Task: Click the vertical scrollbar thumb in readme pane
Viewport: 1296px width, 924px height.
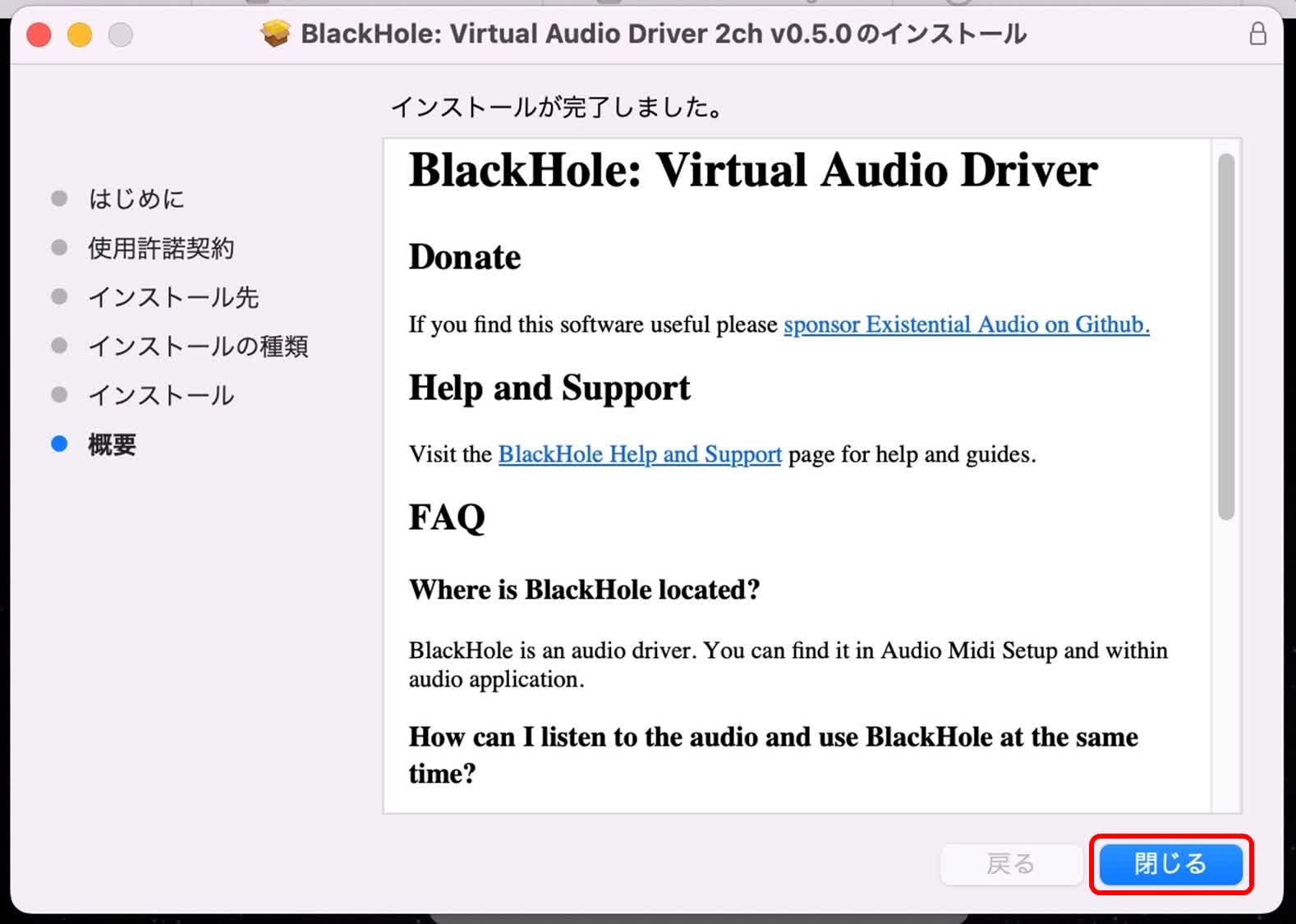Action: [x=1226, y=337]
